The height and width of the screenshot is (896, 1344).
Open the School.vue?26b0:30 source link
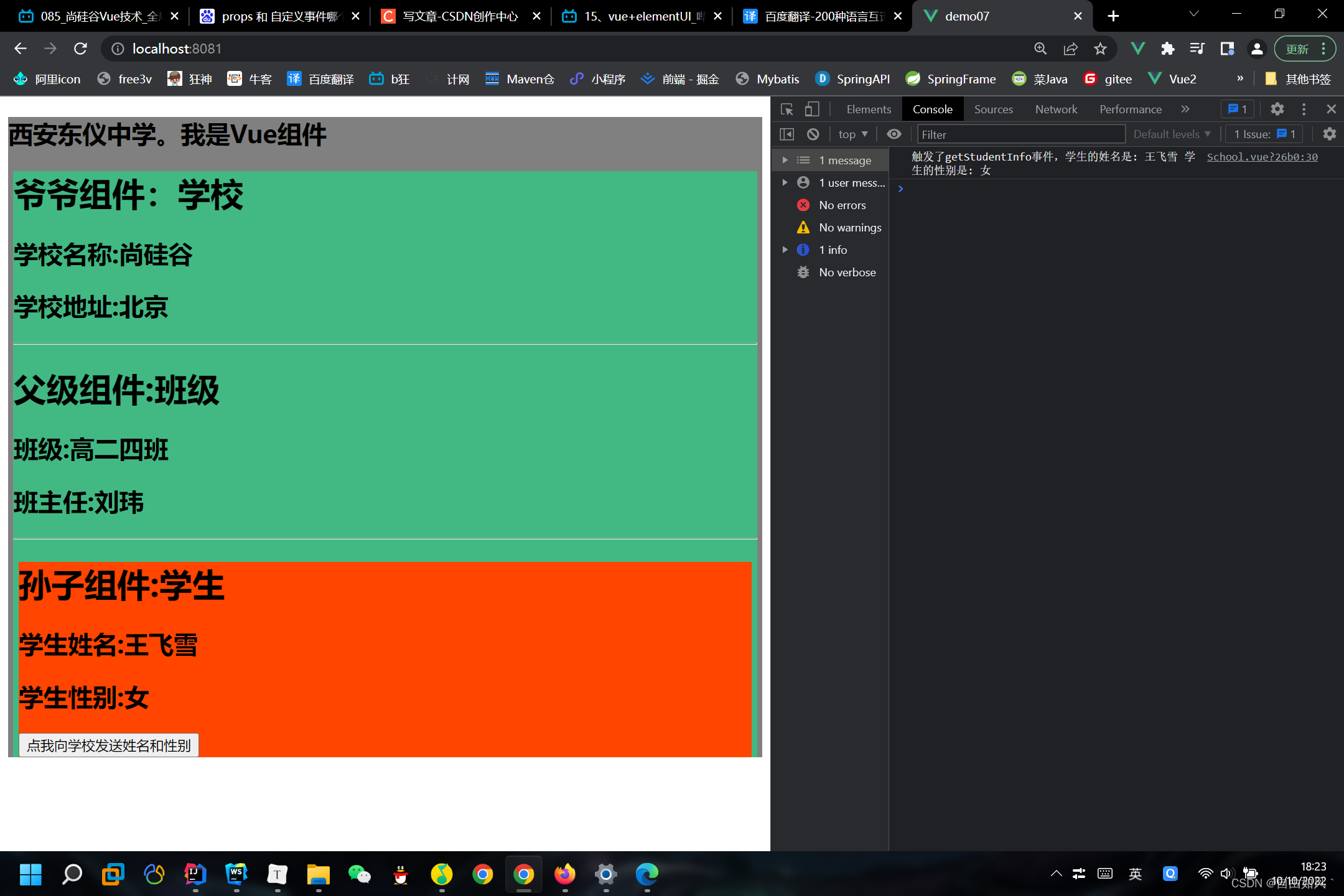click(x=1262, y=157)
